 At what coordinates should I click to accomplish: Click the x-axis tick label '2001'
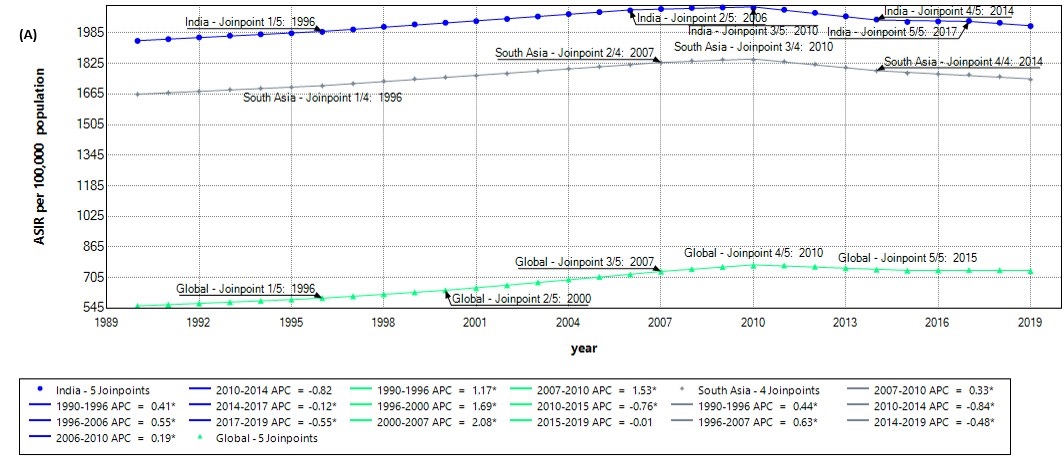point(476,321)
